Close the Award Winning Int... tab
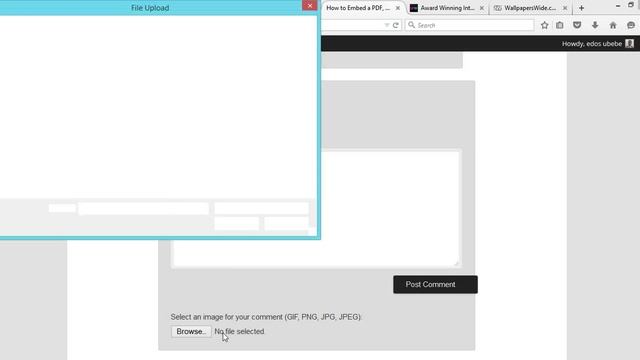Viewport: 640px width, 360px height. [482, 8]
